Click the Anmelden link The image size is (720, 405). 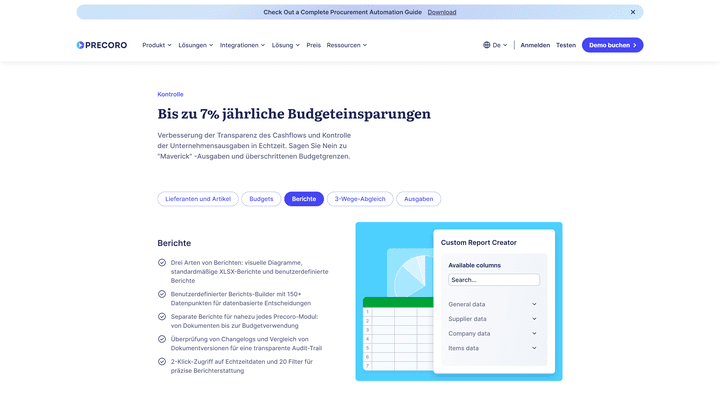click(535, 45)
